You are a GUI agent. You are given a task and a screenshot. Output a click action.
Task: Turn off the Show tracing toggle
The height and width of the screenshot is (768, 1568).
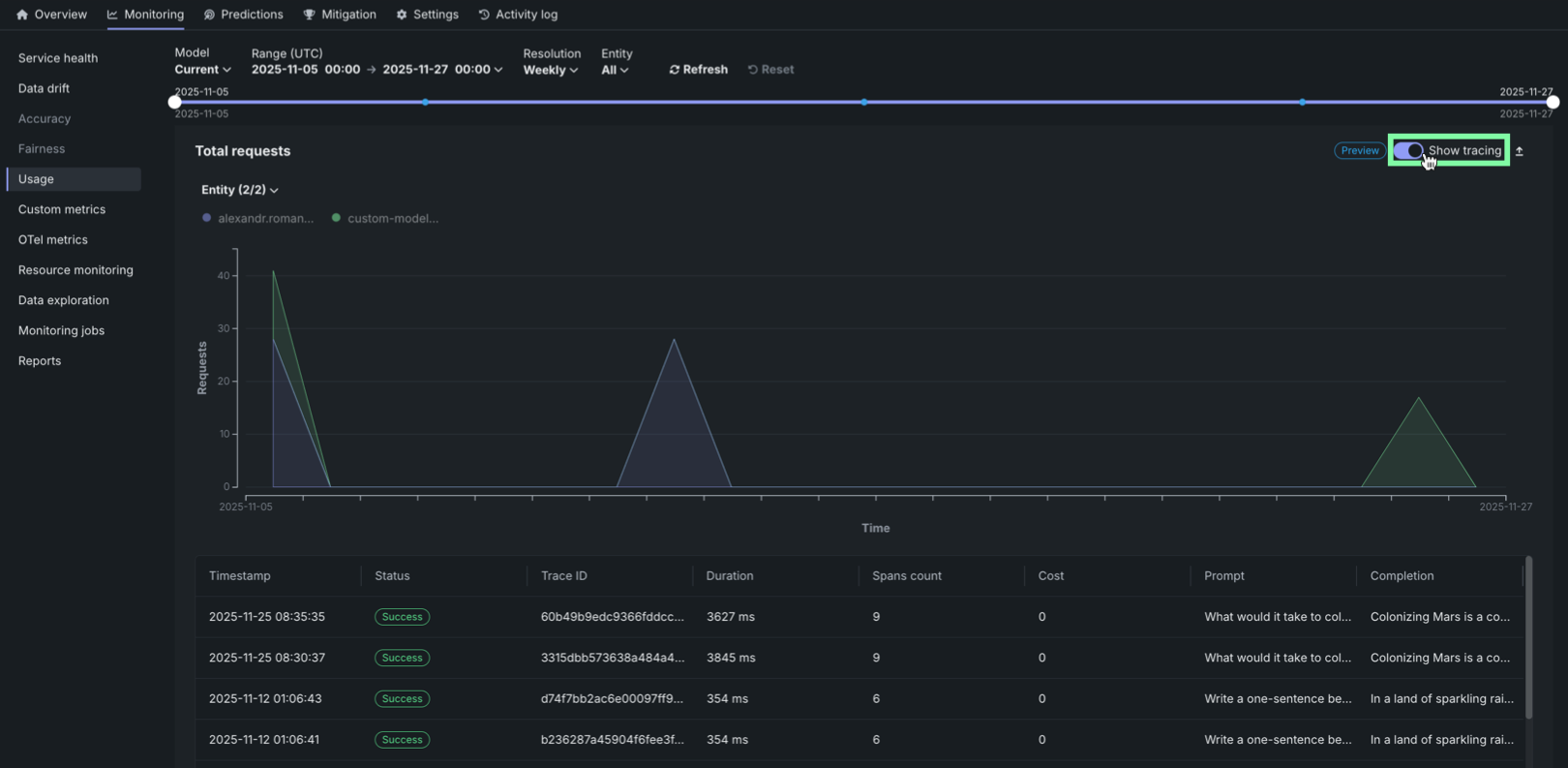1408,151
